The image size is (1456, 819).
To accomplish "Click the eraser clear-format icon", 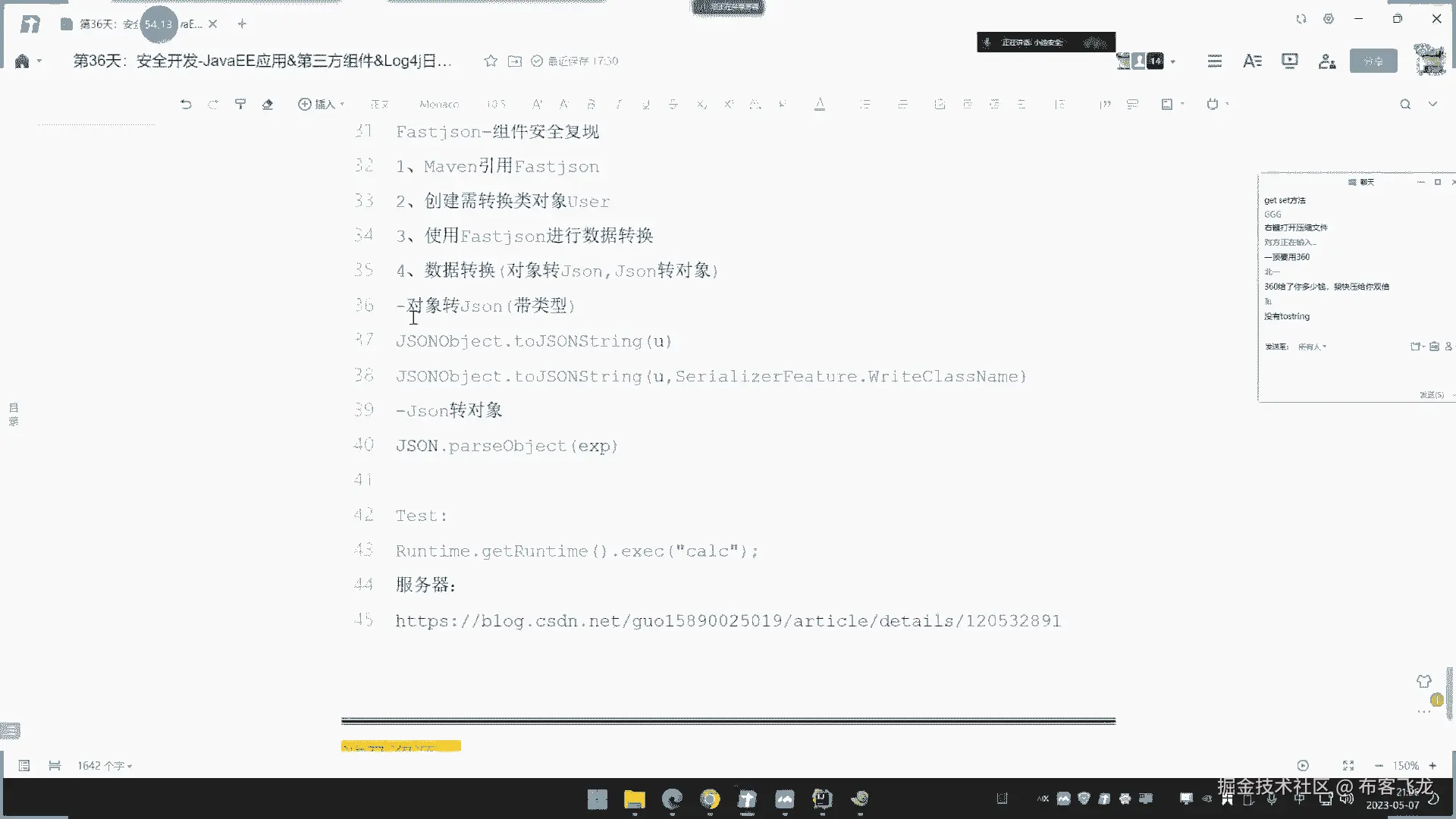I will pyautogui.click(x=268, y=104).
